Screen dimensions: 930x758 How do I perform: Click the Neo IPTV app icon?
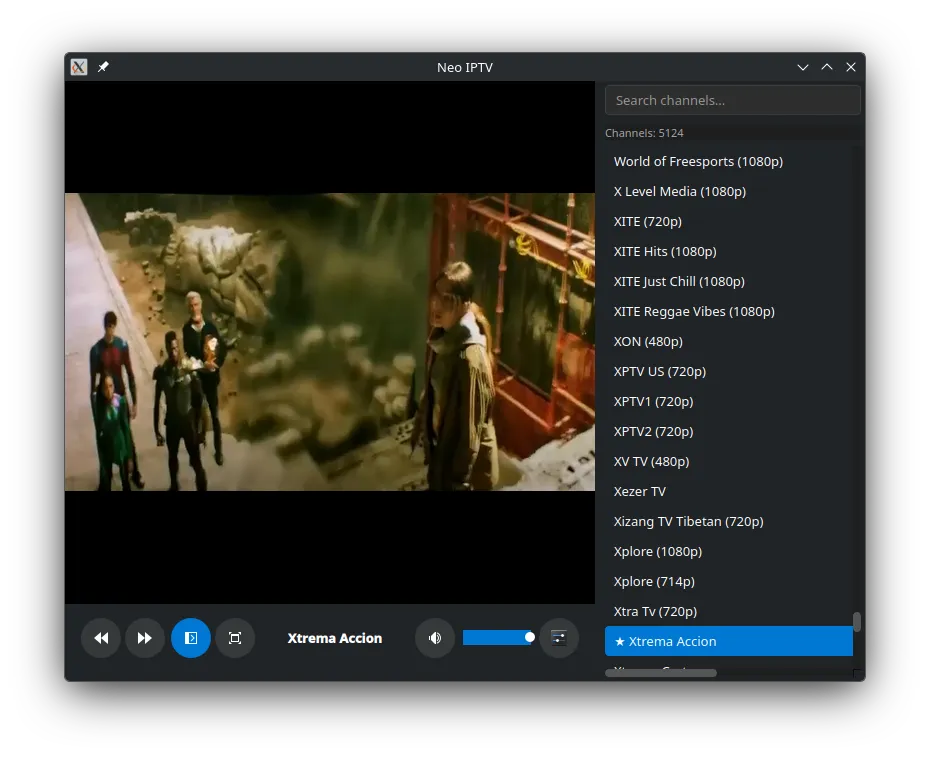pos(78,67)
